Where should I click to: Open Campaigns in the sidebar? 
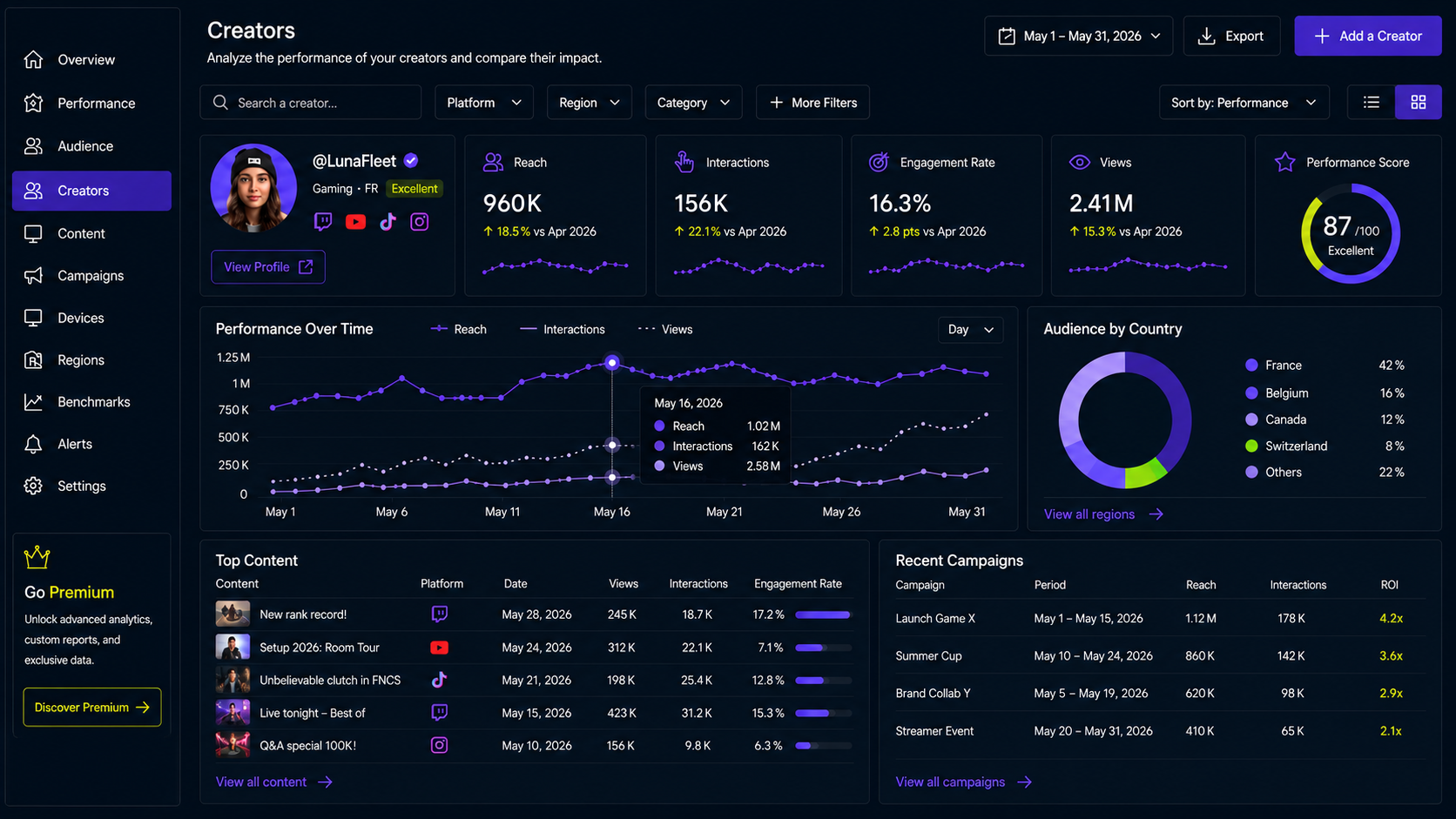[x=91, y=276]
